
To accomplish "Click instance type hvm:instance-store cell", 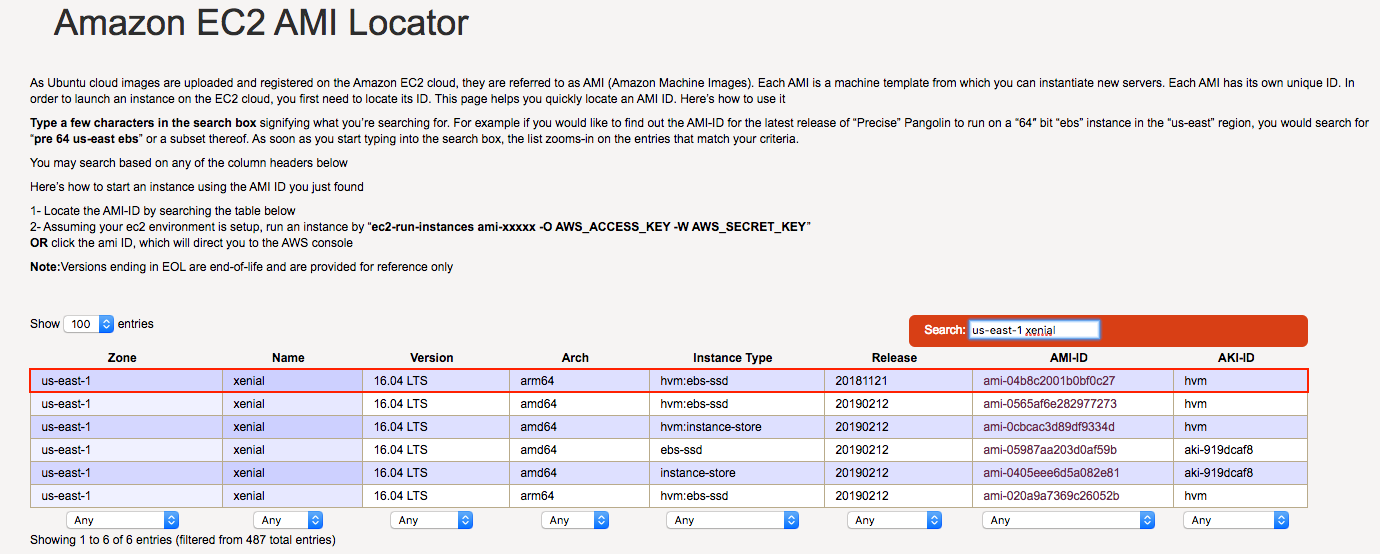I will point(737,427).
